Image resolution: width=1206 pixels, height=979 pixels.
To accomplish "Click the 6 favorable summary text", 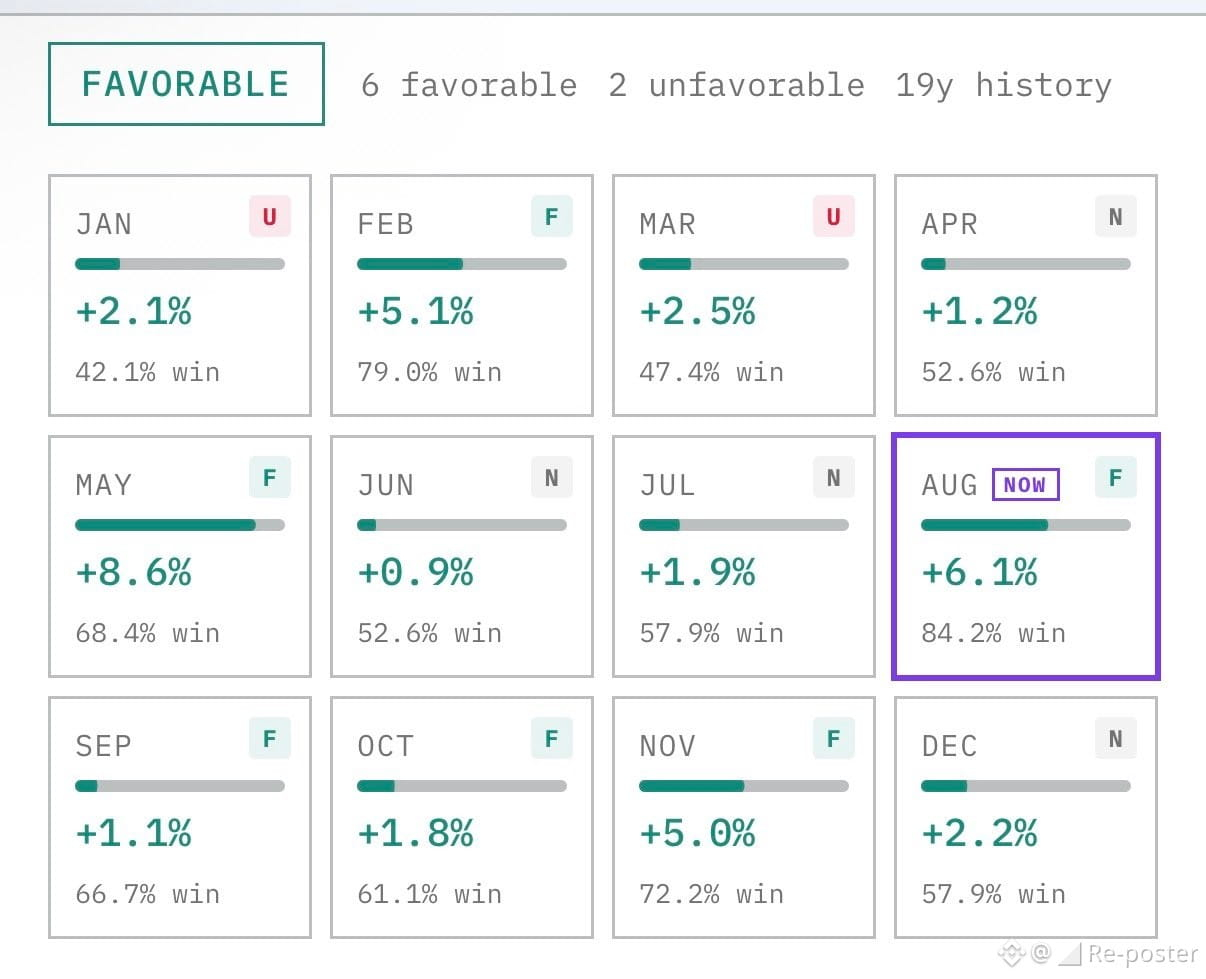I will coord(469,85).
